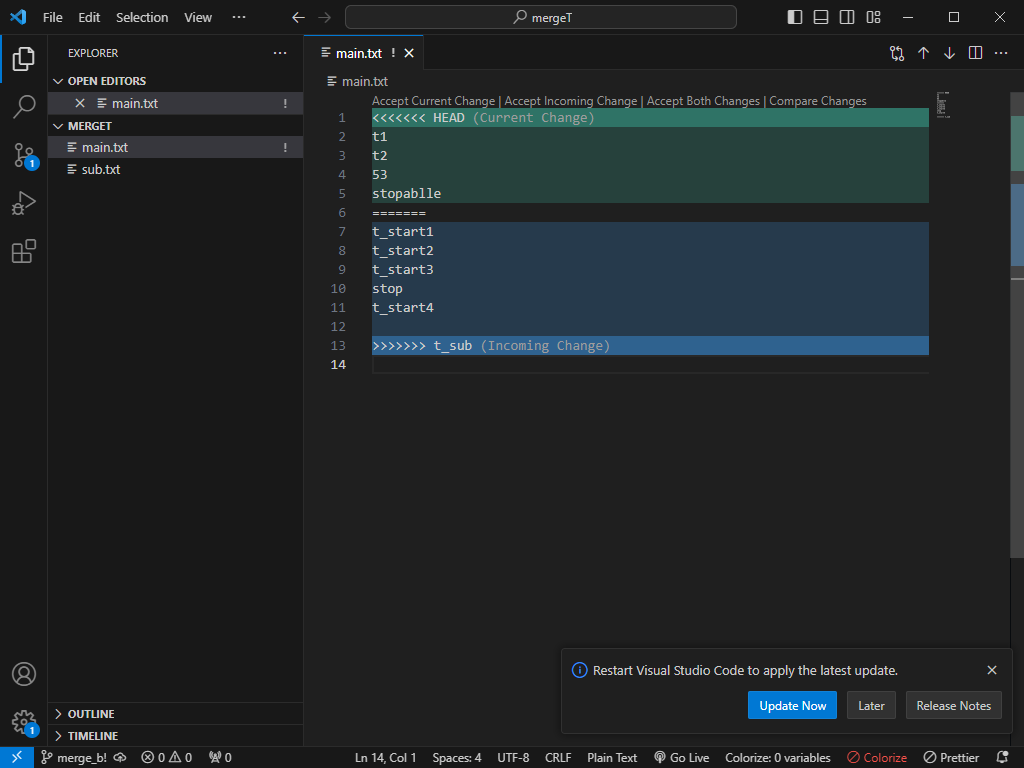Viewport: 1024px width, 768px height.
Task: Change indentation via Spaces: 4
Action: (x=456, y=758)
